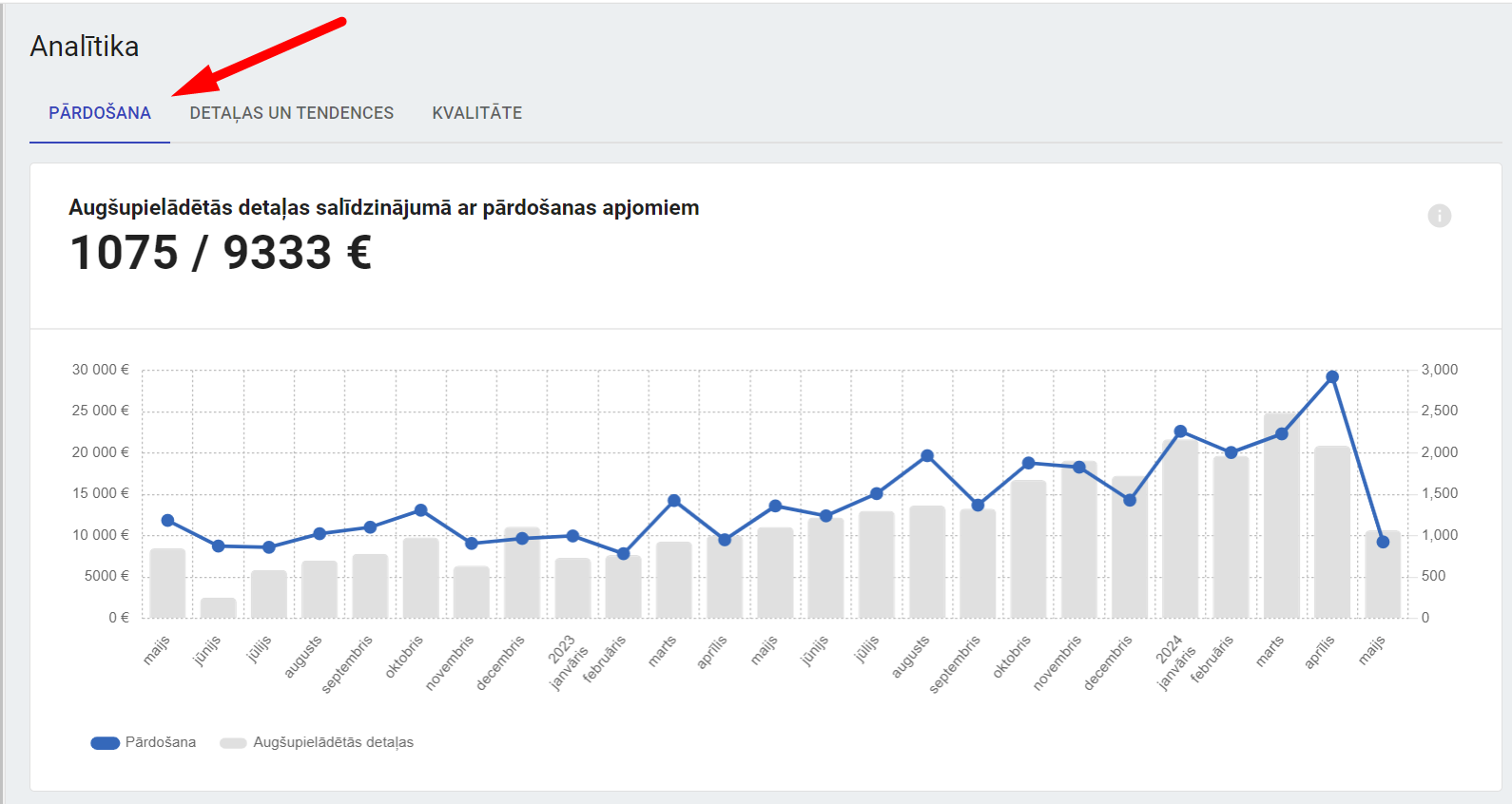Screen dimensions: 1512x804
Task: Select the leftmost sales data point
Action: pyautogui.click(x=167, y=520)
